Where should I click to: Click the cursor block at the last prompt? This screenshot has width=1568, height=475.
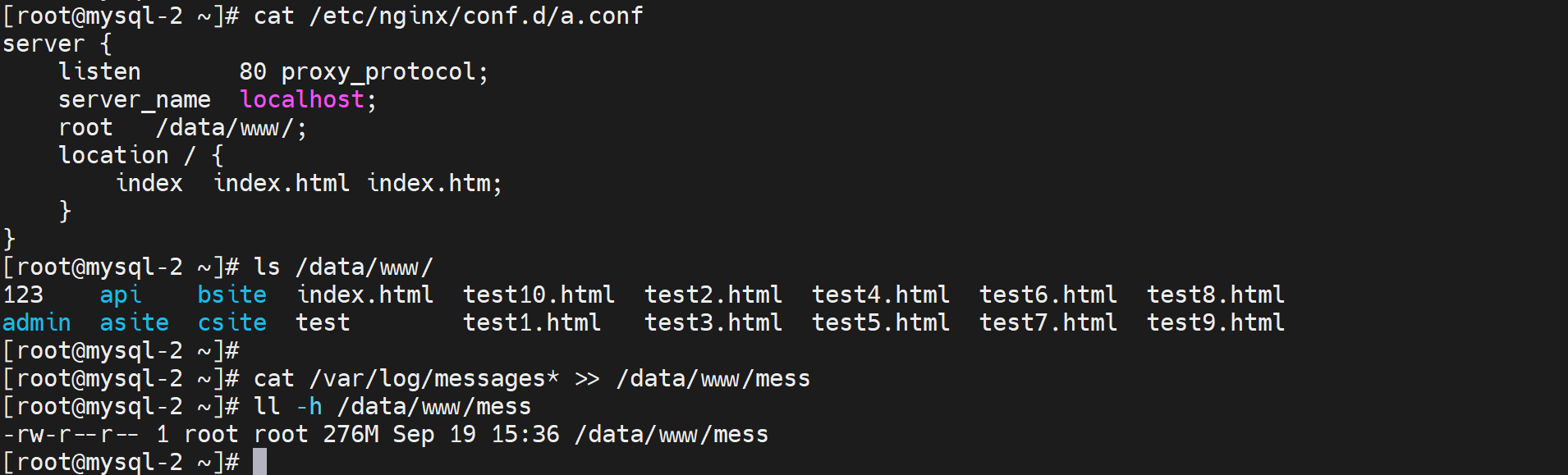click(x=259, y=462)
